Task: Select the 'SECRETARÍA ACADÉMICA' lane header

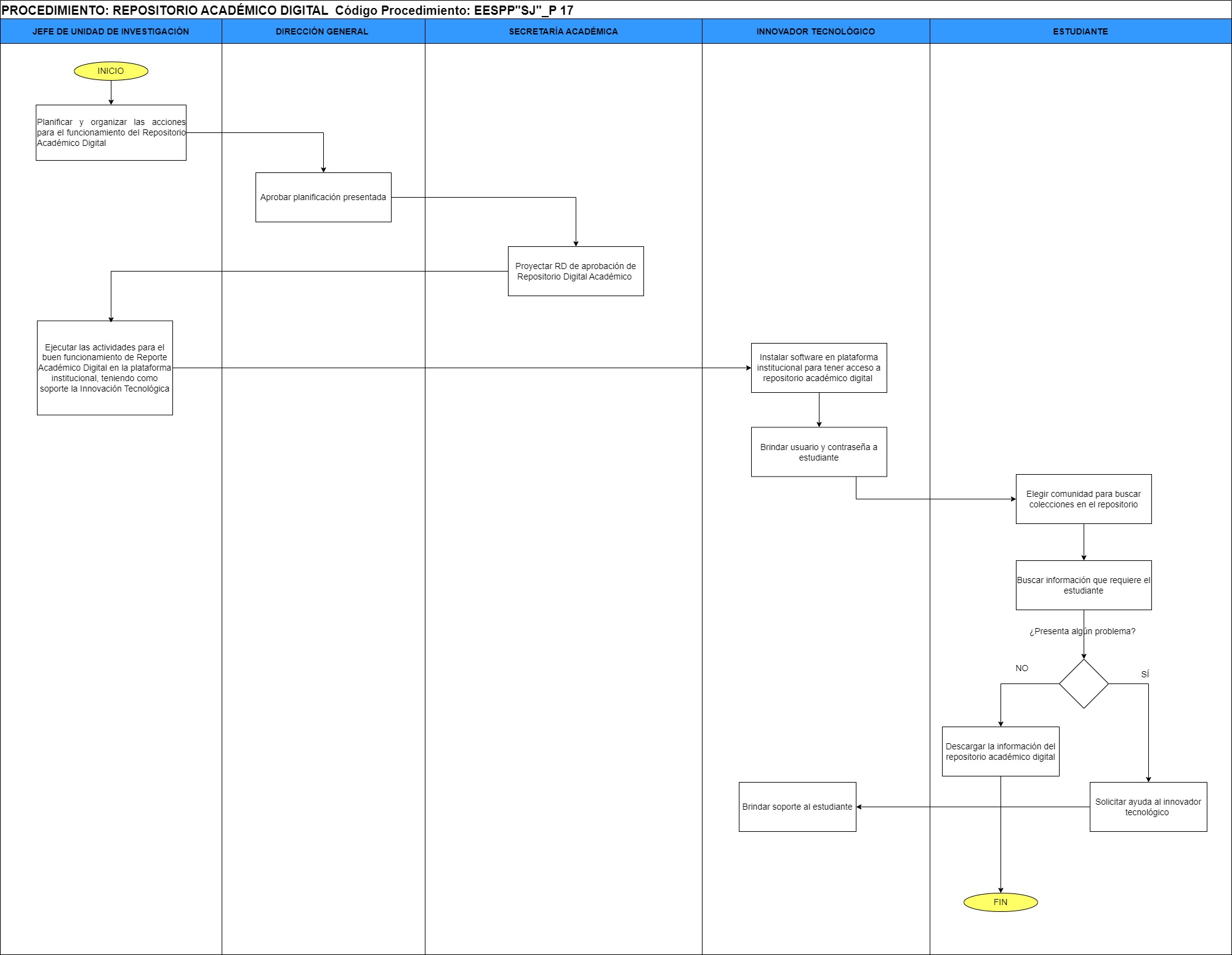Action: 563,31
